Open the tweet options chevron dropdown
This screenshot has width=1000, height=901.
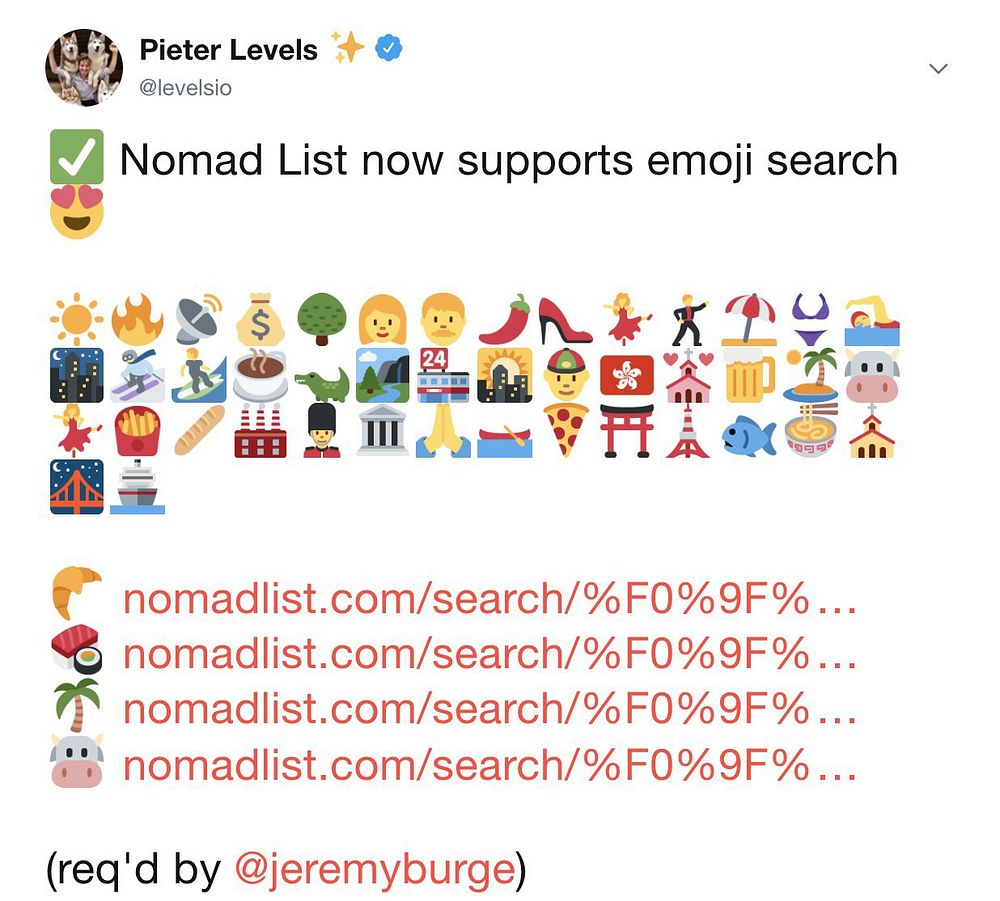(x=938, y=68)
